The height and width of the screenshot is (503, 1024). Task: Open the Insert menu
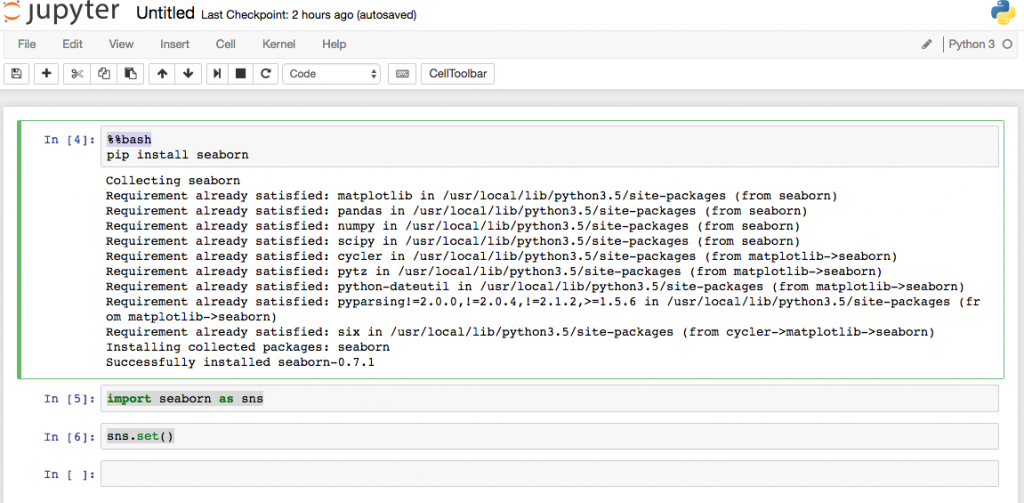[x=175, y=44]
